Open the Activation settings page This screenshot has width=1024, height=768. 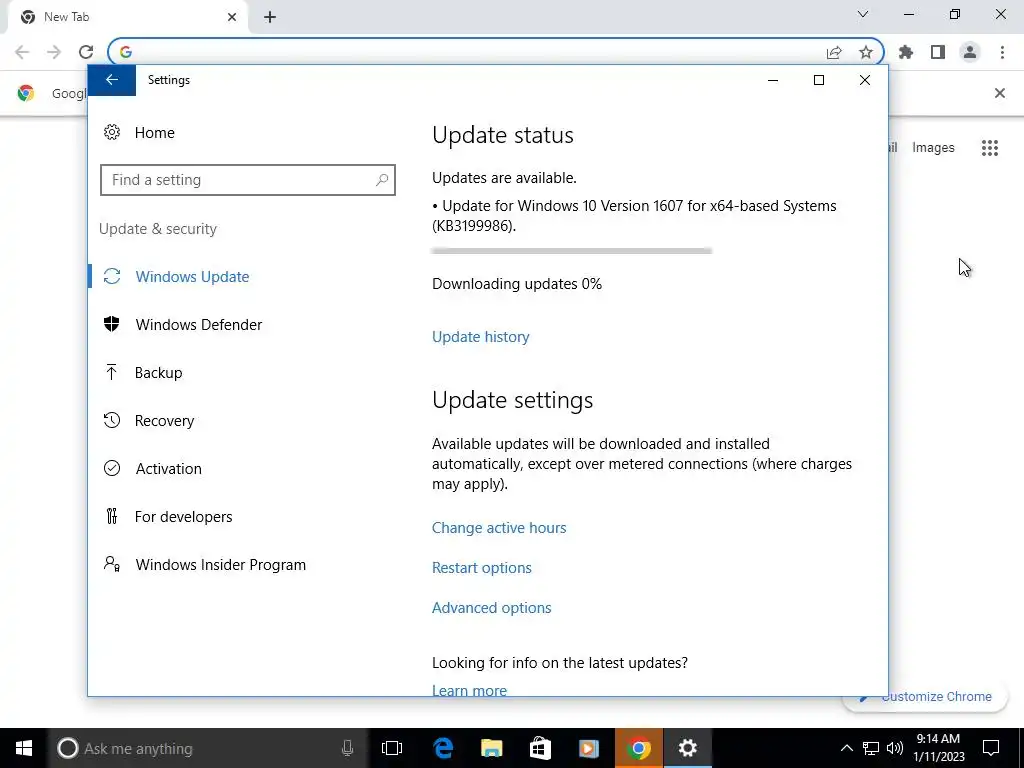[168, 468]
